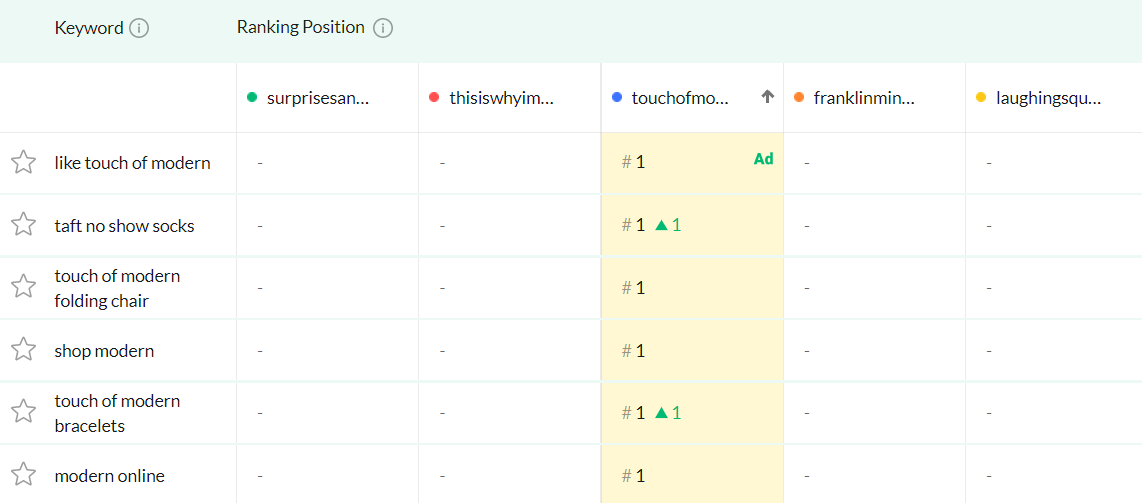Click the yellow dot beside laughingsqu…

981,98
